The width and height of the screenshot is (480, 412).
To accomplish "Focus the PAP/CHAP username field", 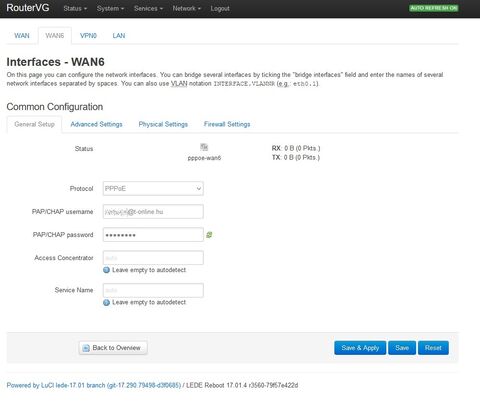I will pyautogui.click(x=153, y=212).
